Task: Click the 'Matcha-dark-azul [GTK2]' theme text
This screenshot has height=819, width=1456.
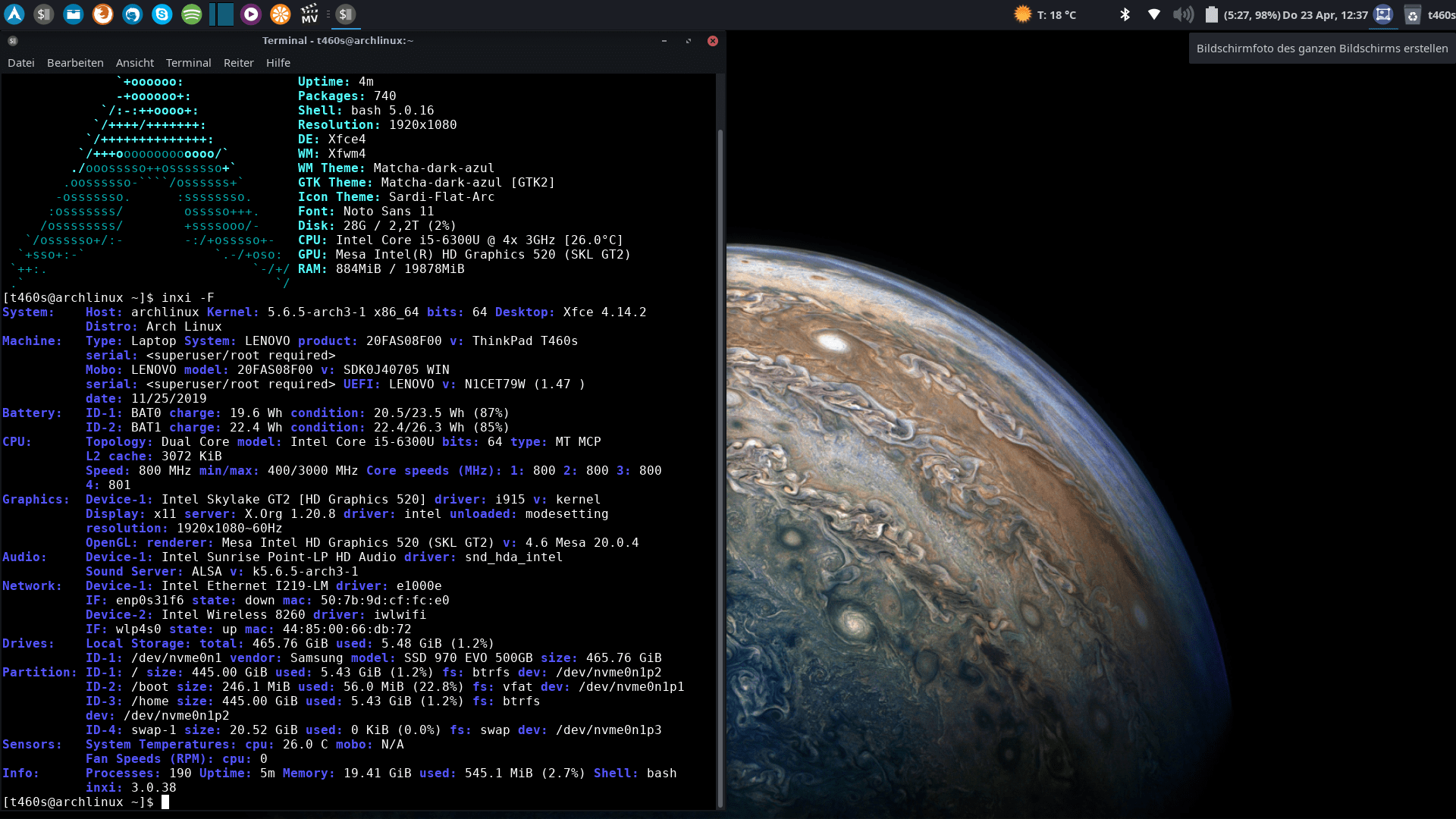Action: (468, 183)
